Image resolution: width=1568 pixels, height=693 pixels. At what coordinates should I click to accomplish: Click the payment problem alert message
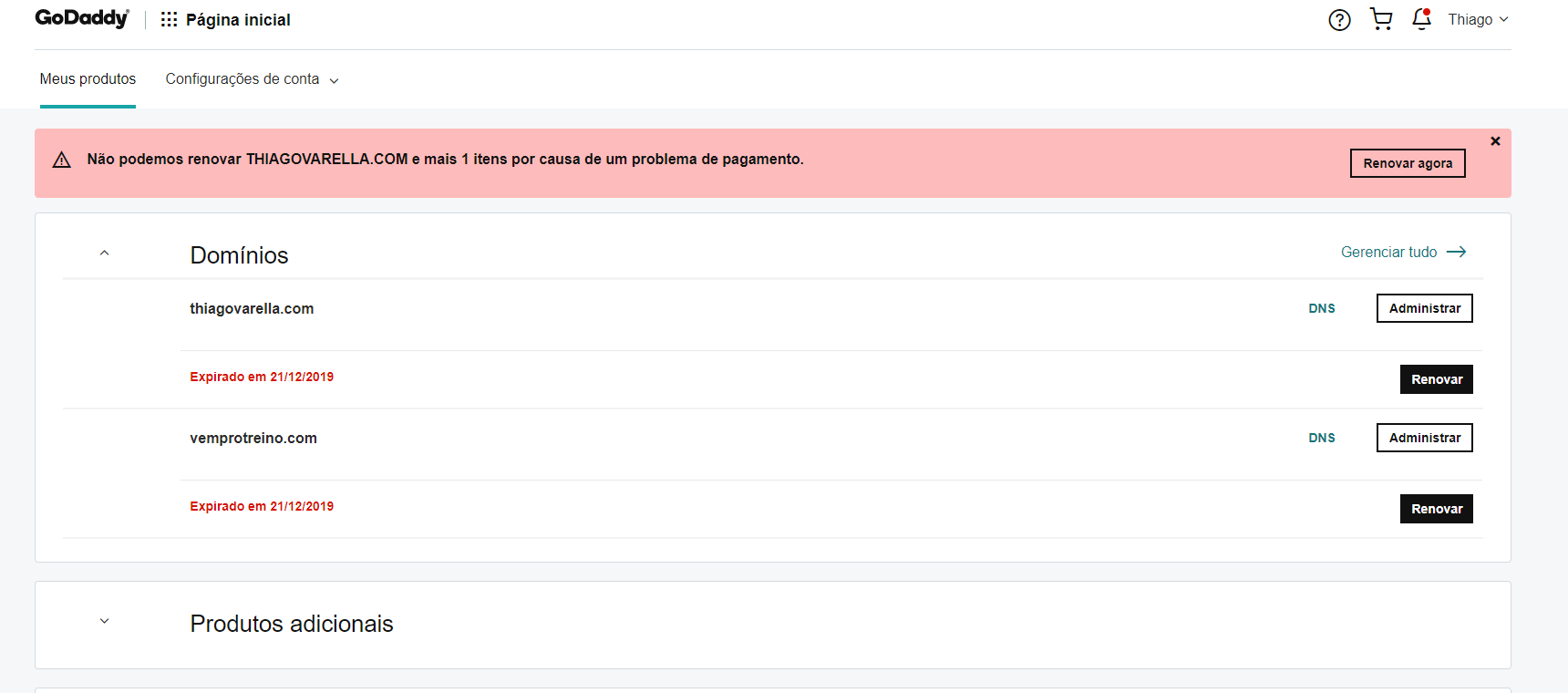pos(446,159)
